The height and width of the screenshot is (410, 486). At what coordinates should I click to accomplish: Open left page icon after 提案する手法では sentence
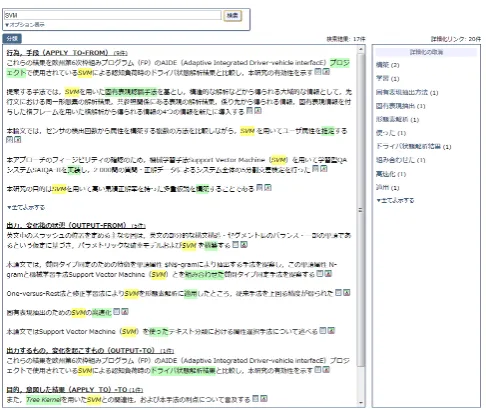point(250,111)
